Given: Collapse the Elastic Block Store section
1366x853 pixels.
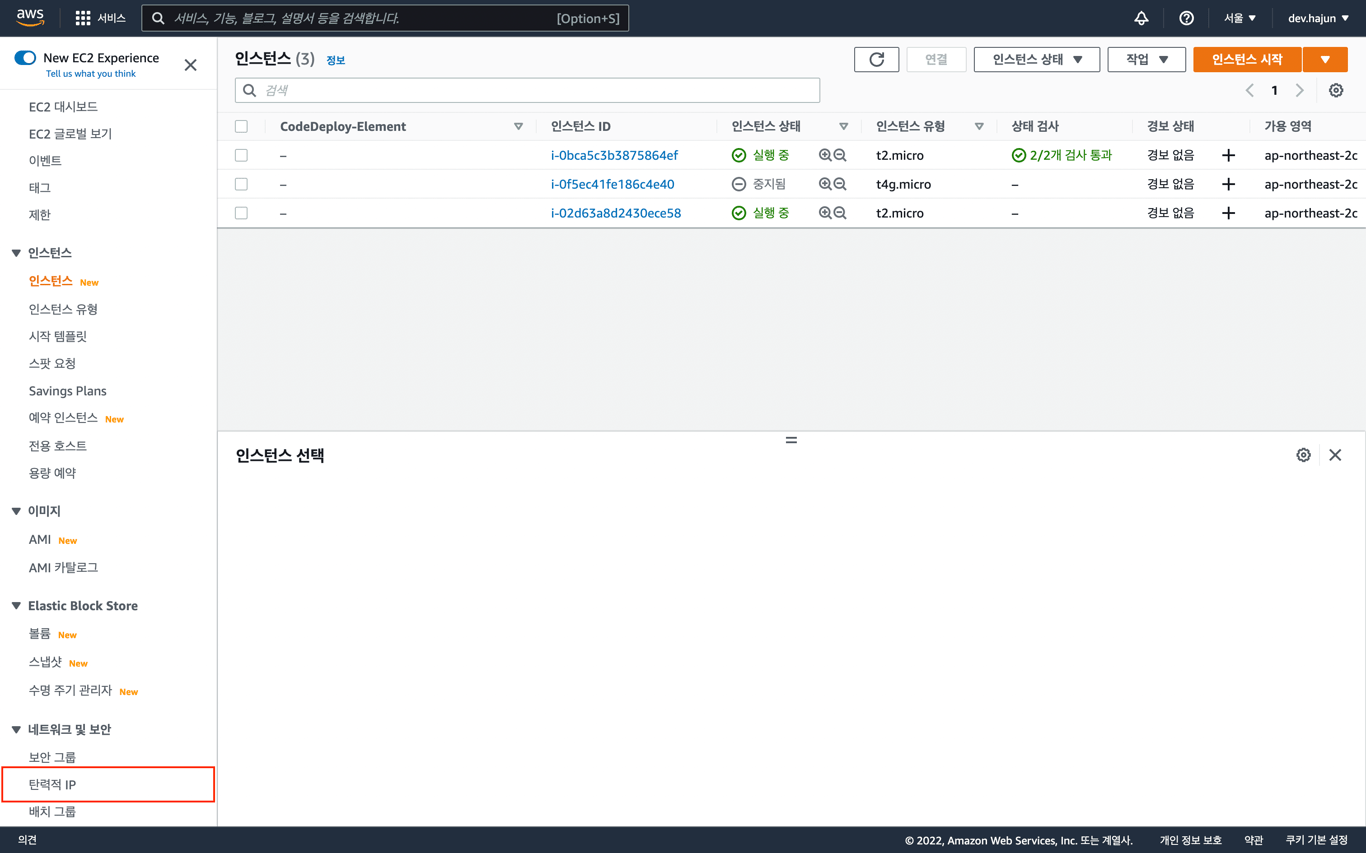Looking at the screenshot, I should (16, 606).
